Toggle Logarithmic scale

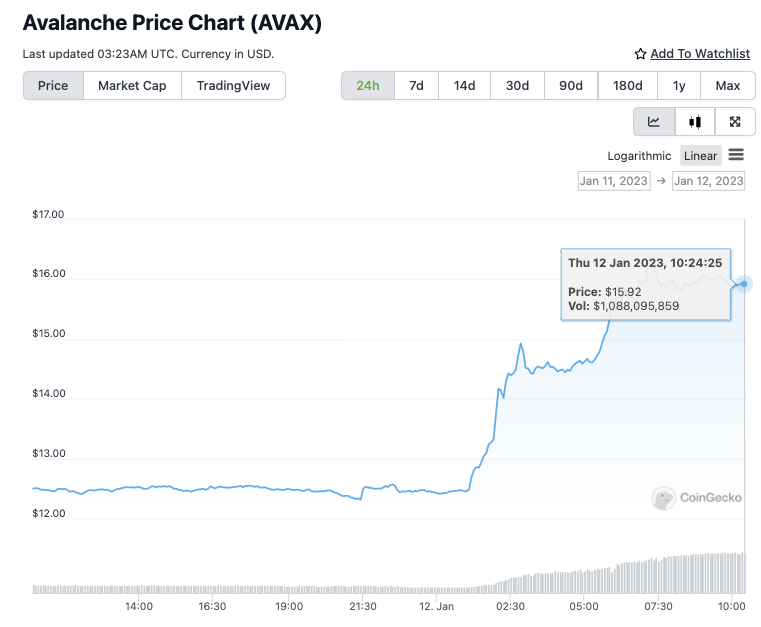click(639, 156)
